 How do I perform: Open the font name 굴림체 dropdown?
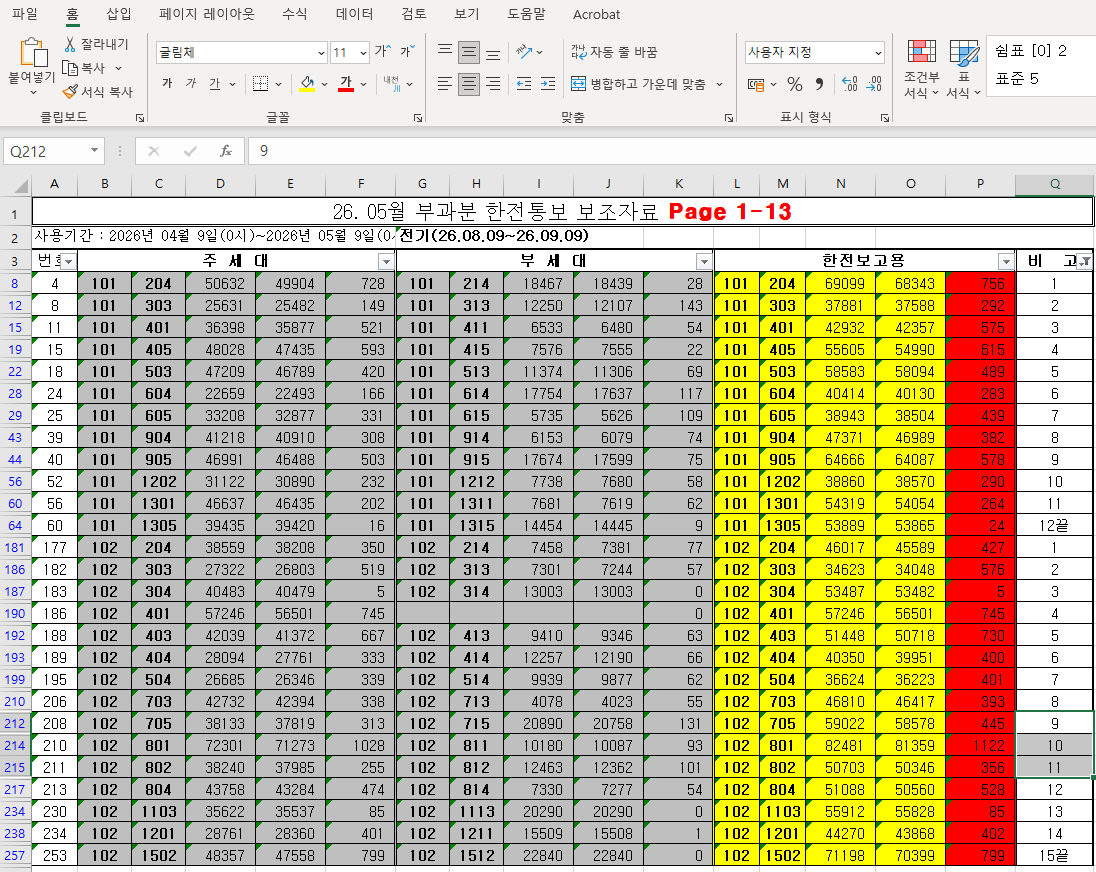(321, 53)
